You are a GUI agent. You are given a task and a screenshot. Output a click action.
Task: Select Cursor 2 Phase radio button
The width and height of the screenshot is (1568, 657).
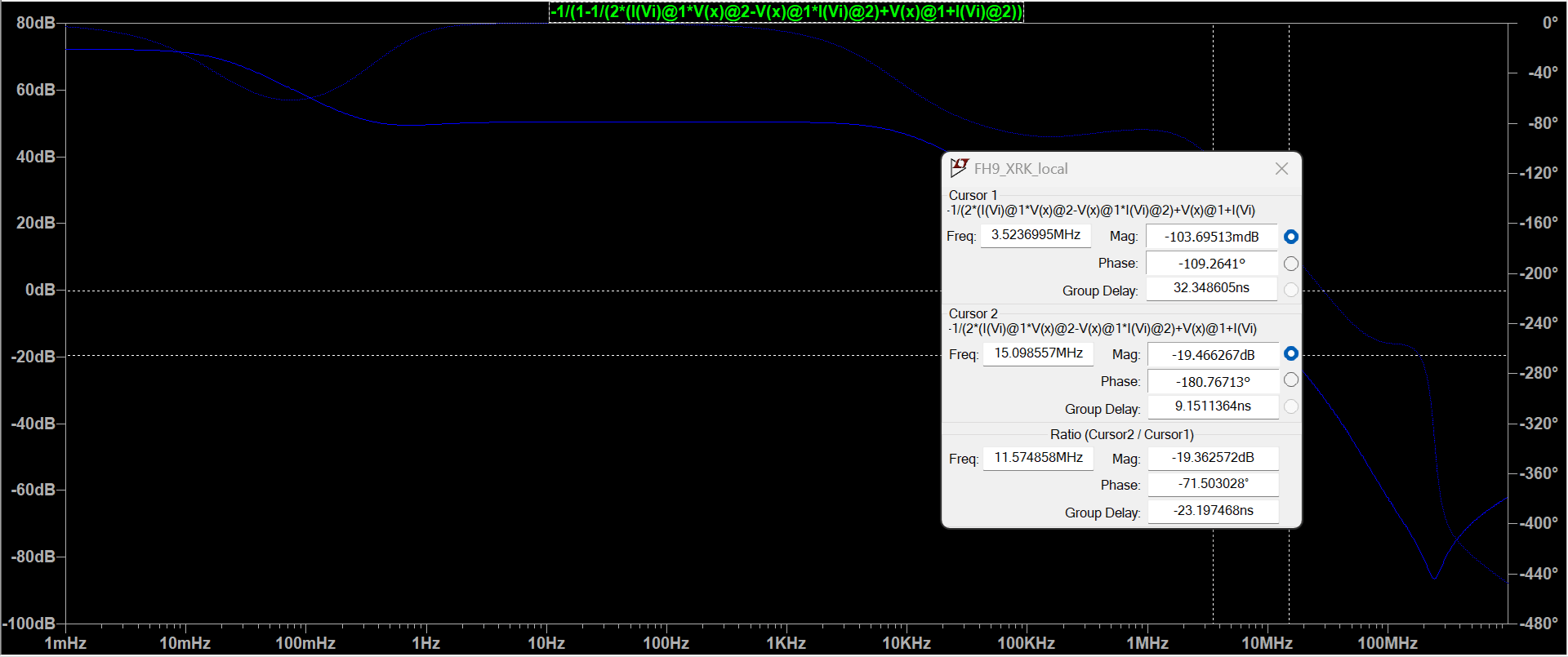(x=1290, y=380)
